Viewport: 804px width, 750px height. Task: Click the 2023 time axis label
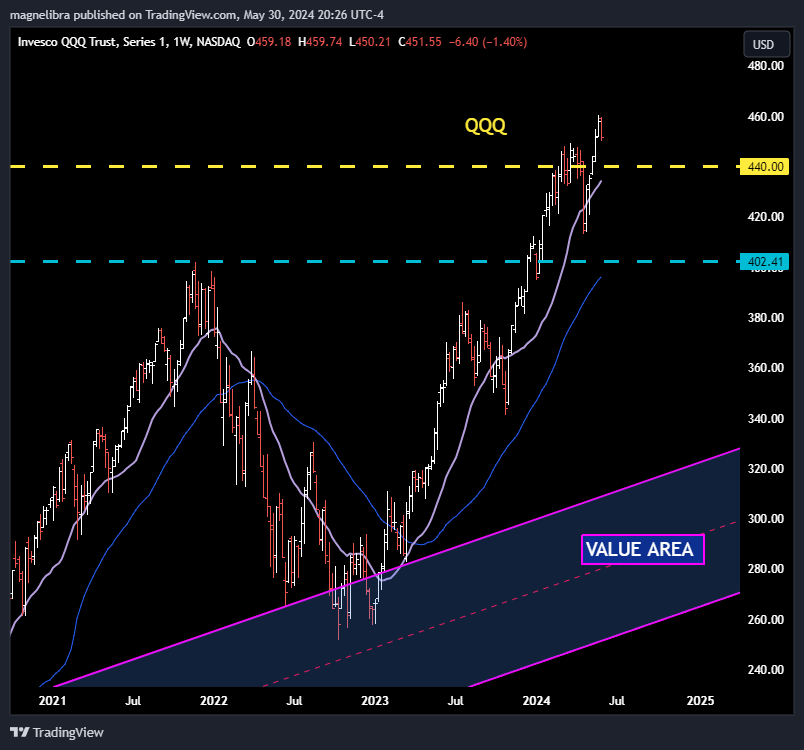(x=375, y=700)
